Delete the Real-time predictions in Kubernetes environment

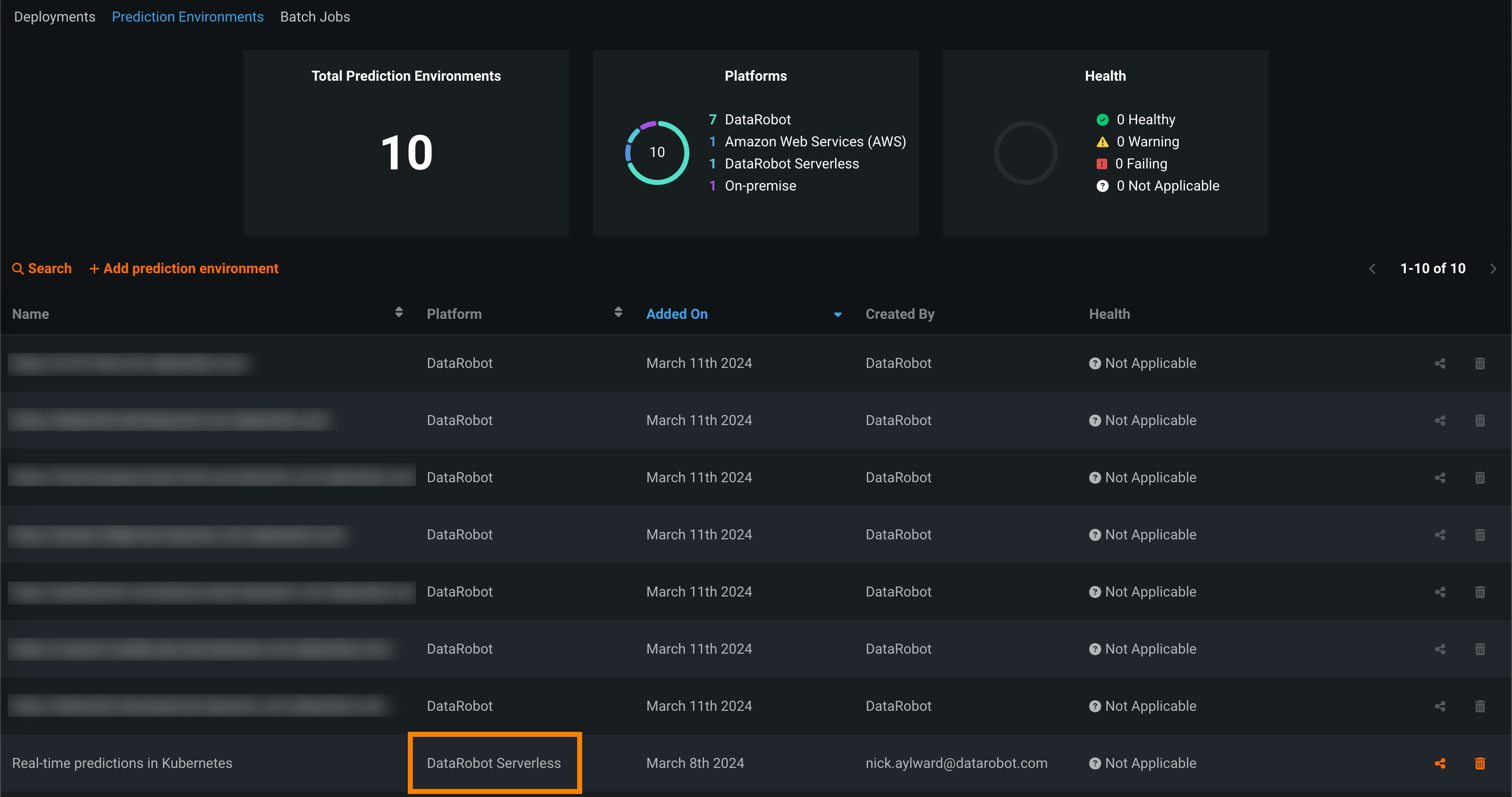click(1480, 763)
